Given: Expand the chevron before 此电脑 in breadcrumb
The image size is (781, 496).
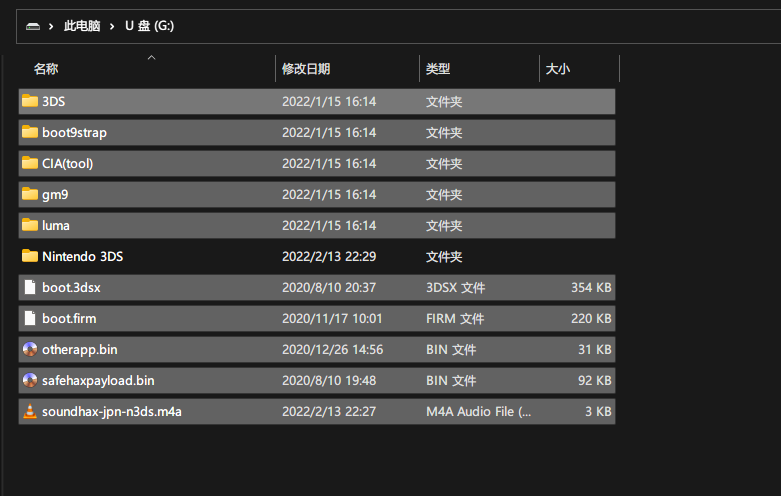Looking at the screenshot, I should point(51,26).
